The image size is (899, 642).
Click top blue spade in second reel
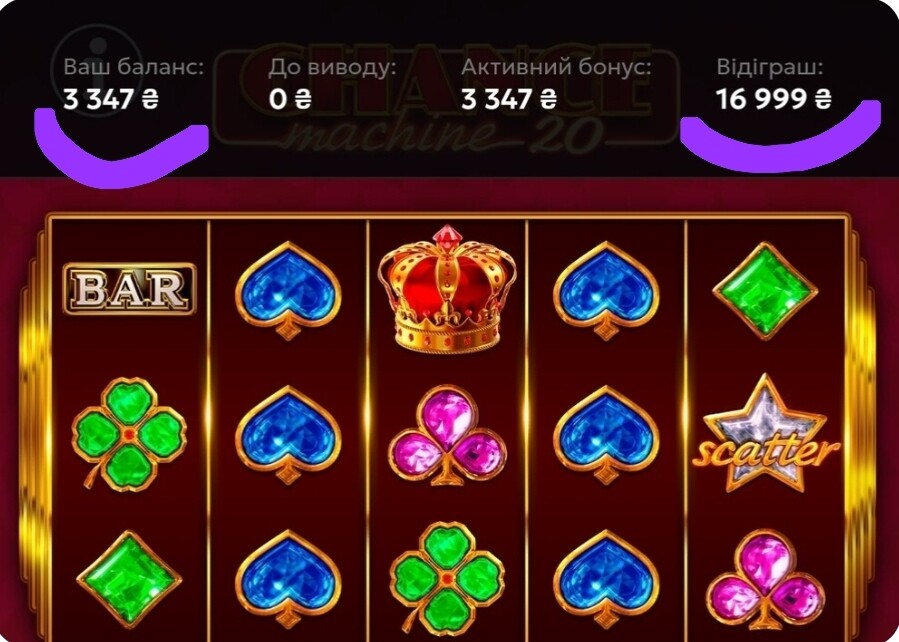pos(288,291)
